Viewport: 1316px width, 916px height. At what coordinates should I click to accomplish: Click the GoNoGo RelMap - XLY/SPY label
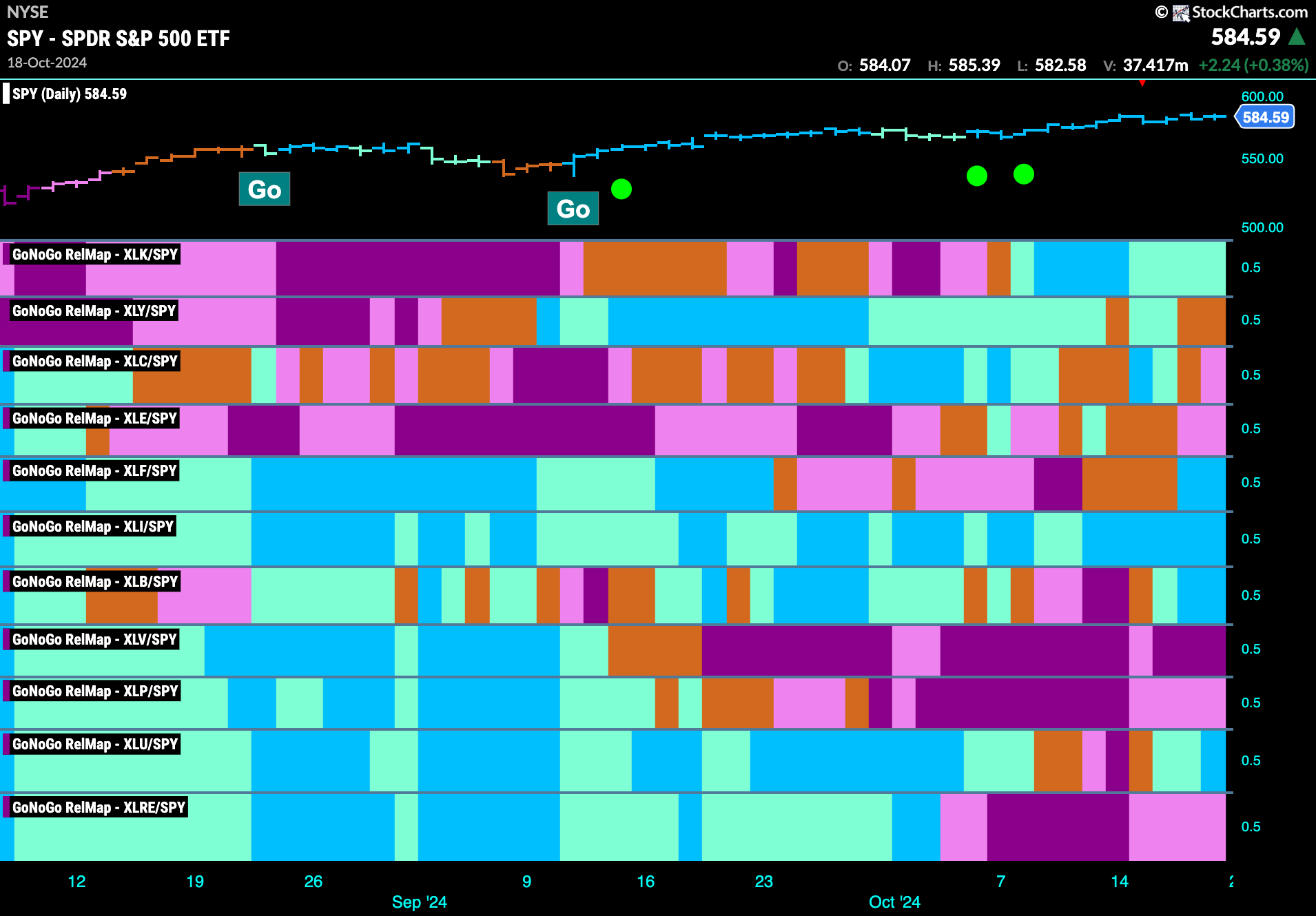point(94,311)
